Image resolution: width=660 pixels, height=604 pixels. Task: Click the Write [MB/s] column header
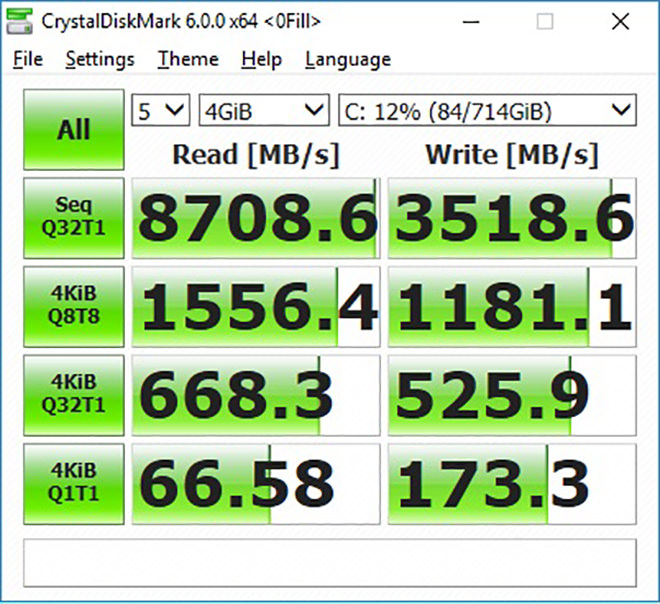pos(512,155)
